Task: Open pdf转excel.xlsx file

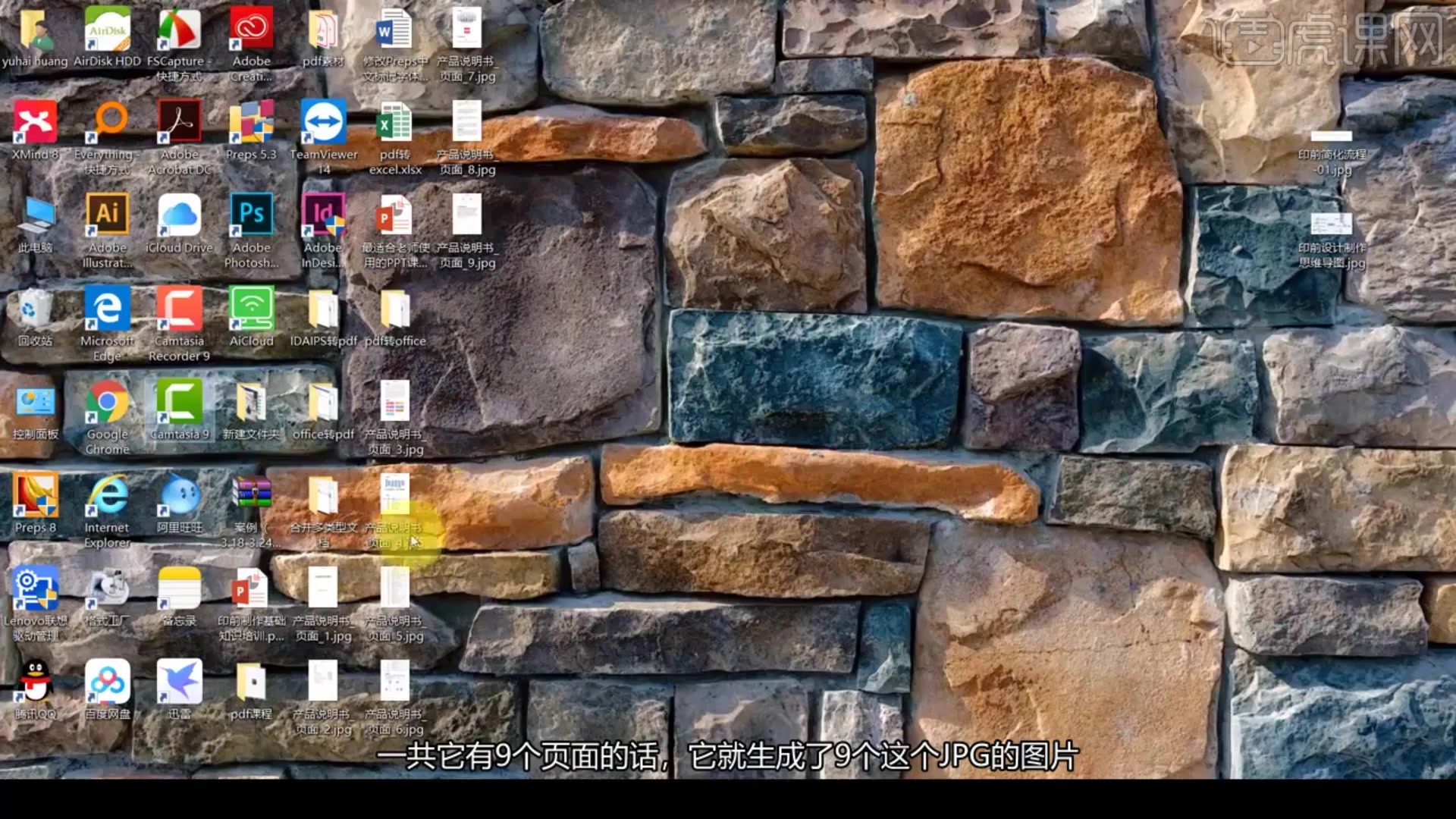Action: coord(395,125)
